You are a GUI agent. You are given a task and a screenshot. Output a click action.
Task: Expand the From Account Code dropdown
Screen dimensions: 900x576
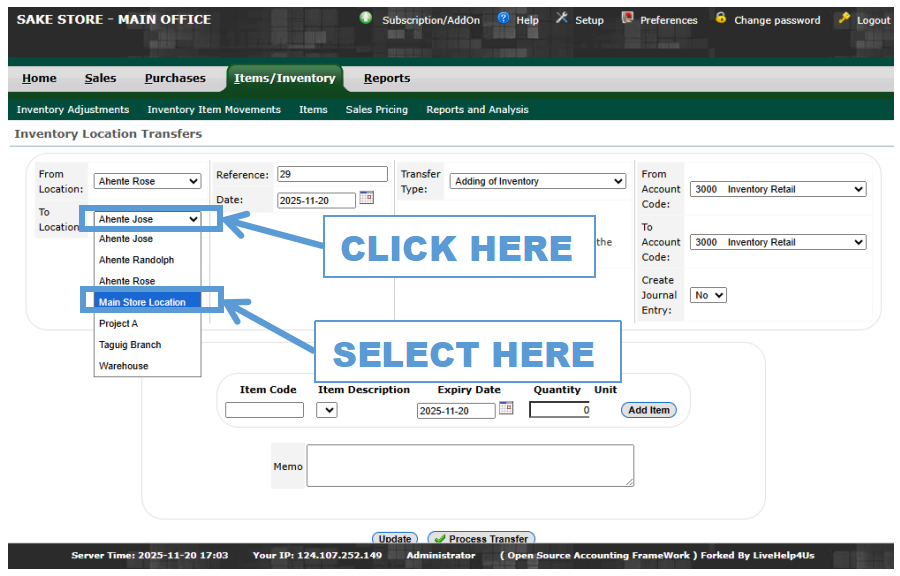[777, 189]
